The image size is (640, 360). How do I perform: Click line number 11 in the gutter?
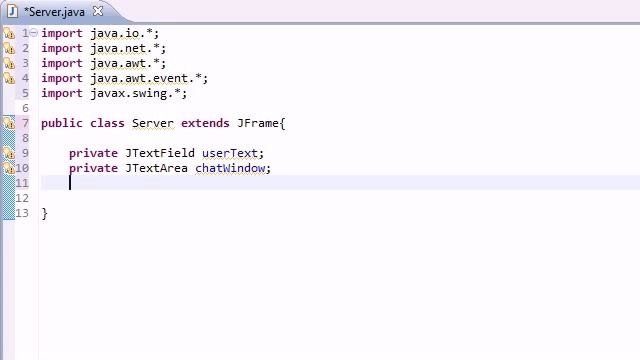pos(22,183)
